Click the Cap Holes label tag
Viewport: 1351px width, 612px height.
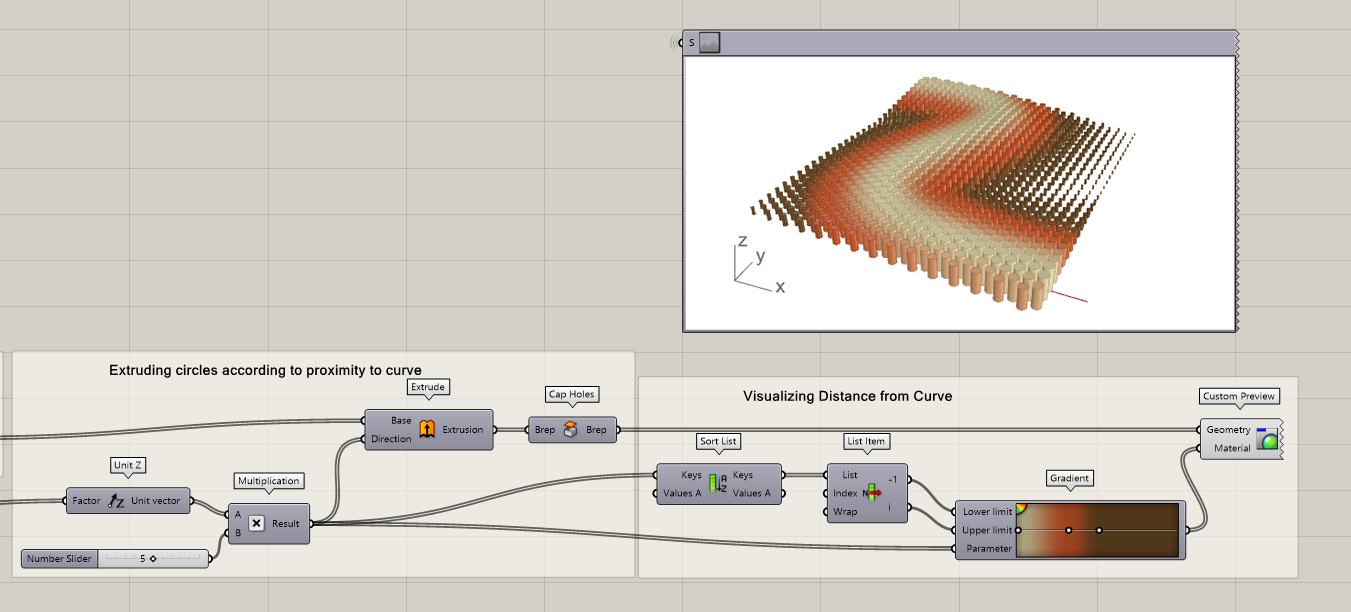(571, 394)
